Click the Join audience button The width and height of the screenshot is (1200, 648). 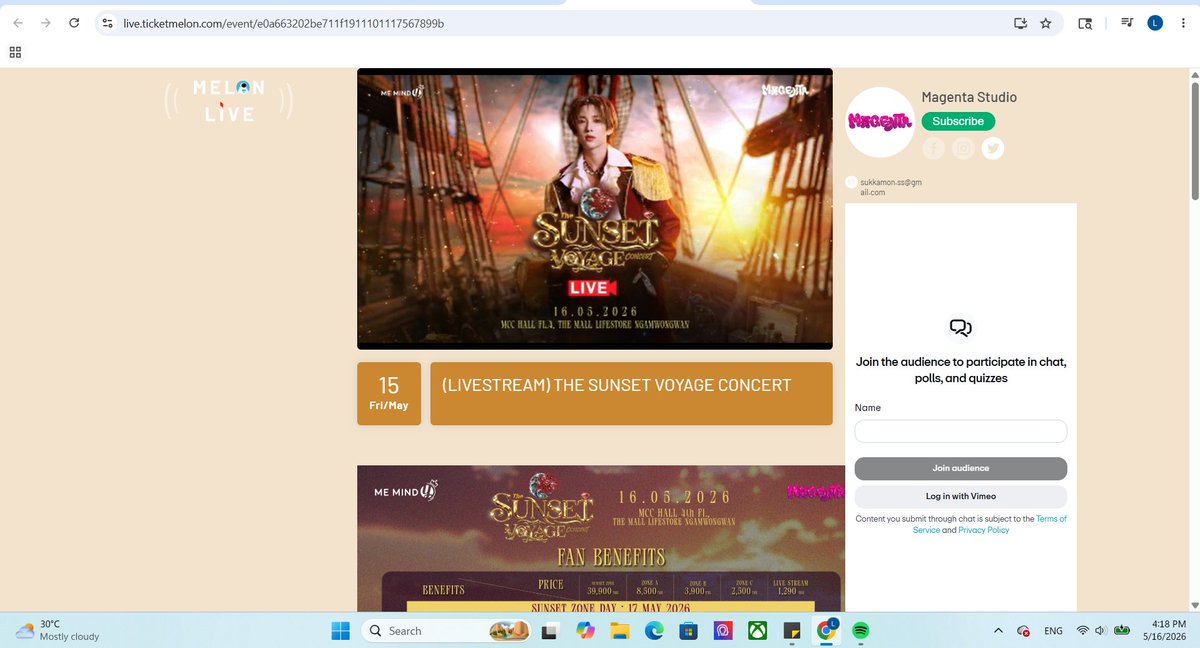pyautogui.click(x=960, y=468)
